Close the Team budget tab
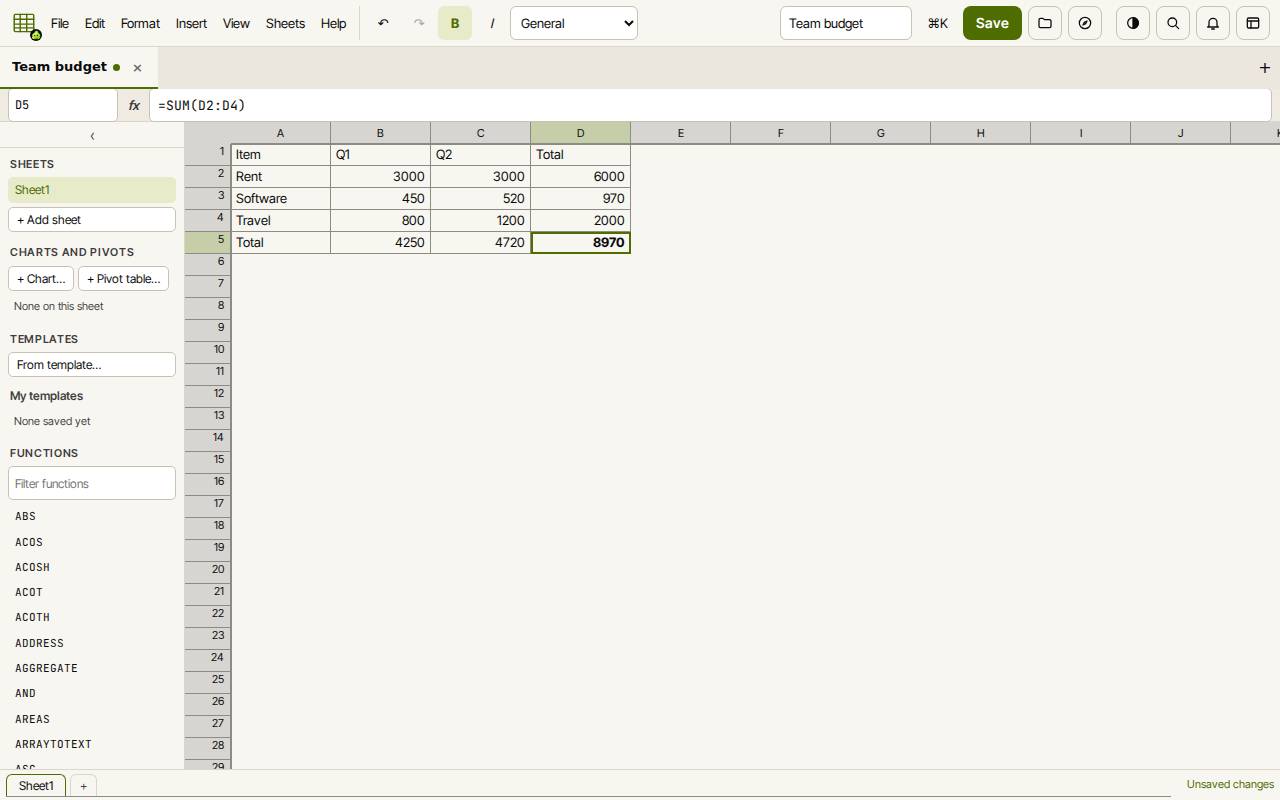Viewport: 1280px width, 800px height. pyautogui.click(x=137, y=68)
